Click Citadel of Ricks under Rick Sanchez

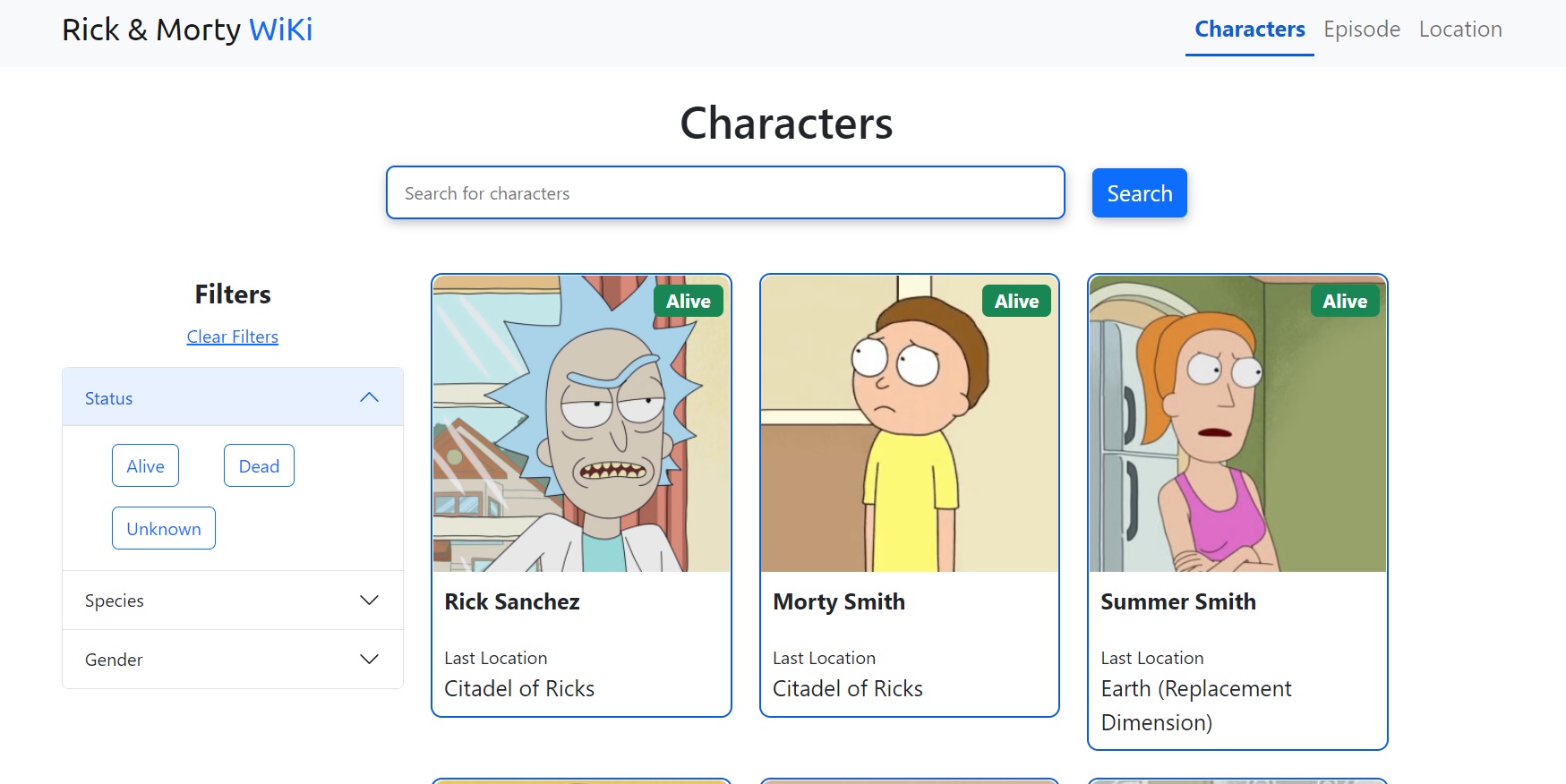(x=519, y=688)
